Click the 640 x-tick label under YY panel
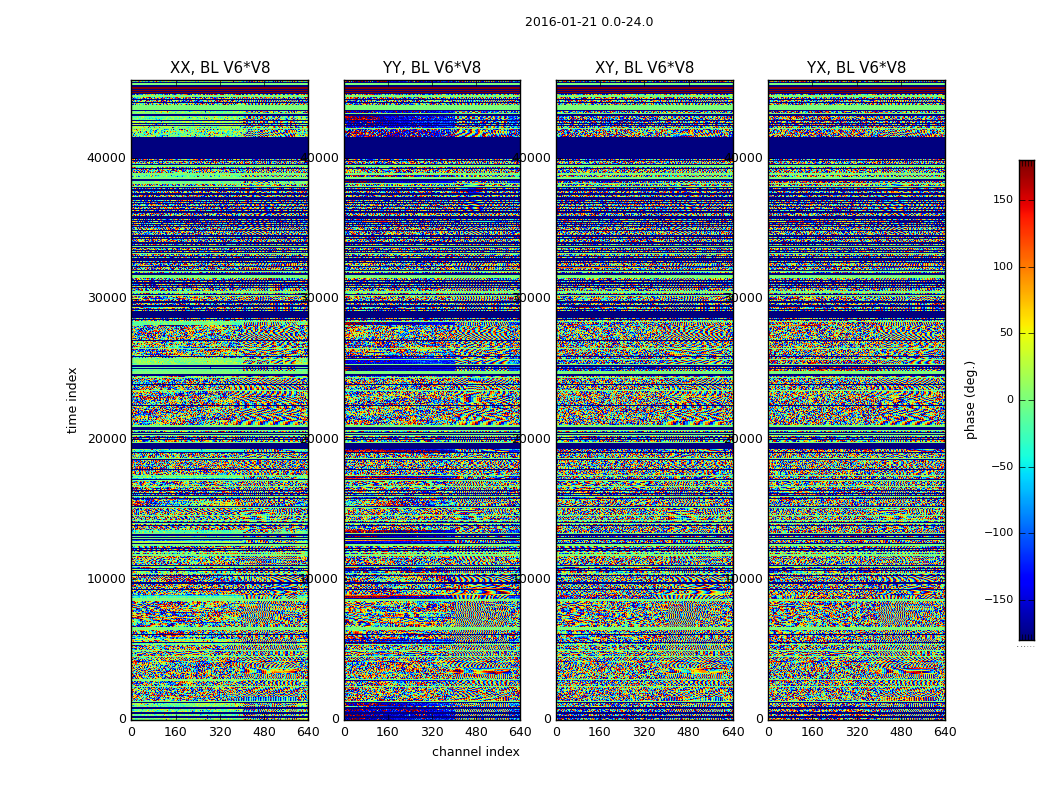Viewport: 1050px width, 800px height. (x=520, y=732)
